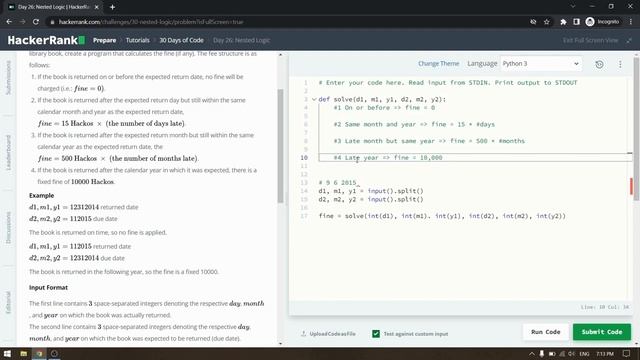Screen dimensions: 640x360
Task: Toggle the browser side panel icon
Action: (x=576, y=22)
